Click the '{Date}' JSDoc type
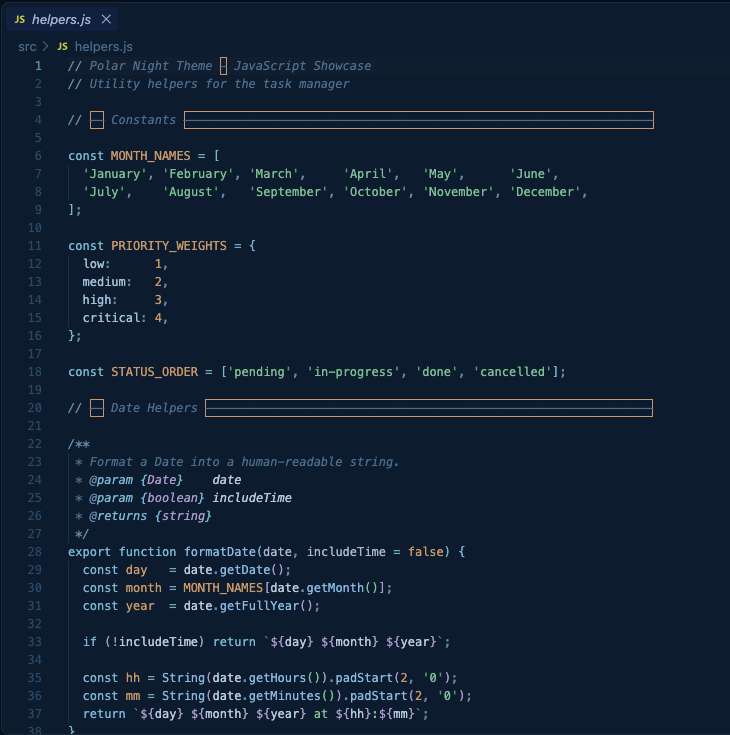Viewport: 730px width, 735px height. pos(161,480)
